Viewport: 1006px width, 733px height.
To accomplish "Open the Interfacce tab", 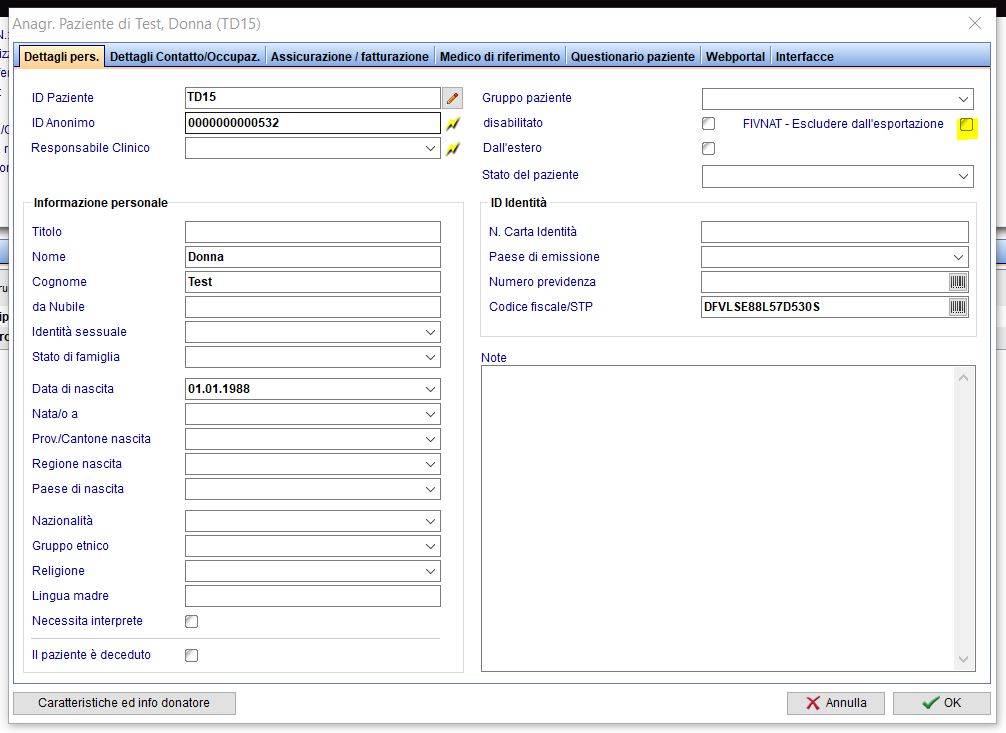I will coord(805,56).
